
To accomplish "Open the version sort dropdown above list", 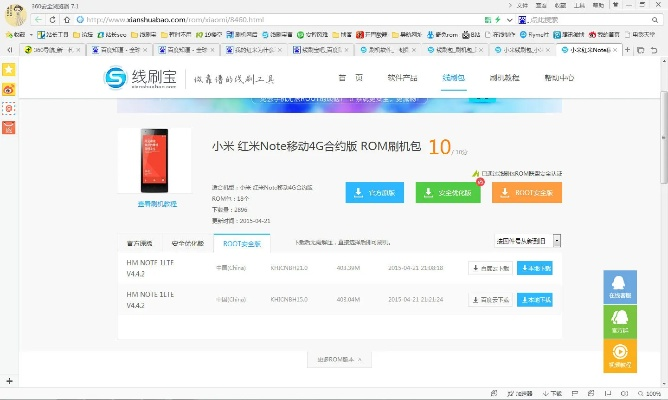I will pos(527,241).
